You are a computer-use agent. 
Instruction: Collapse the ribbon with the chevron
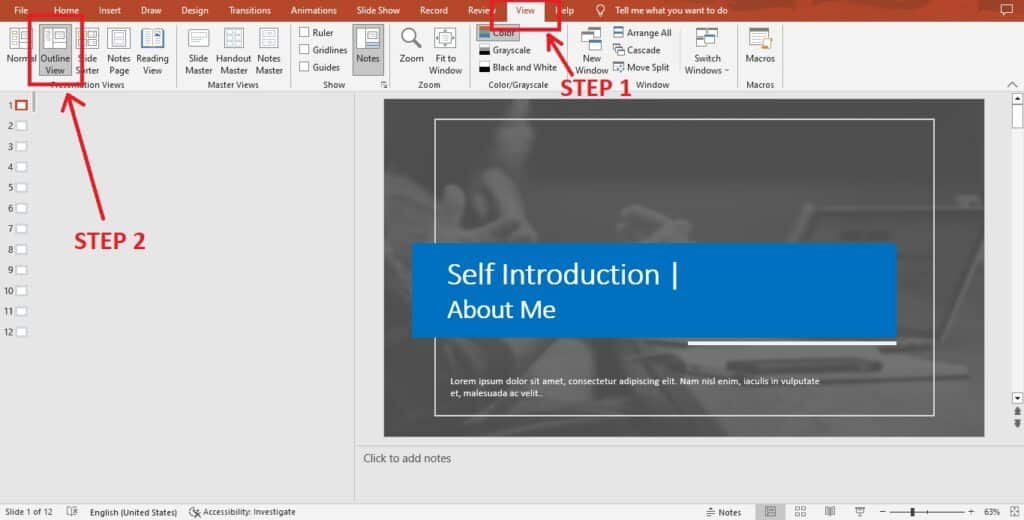1012,84
